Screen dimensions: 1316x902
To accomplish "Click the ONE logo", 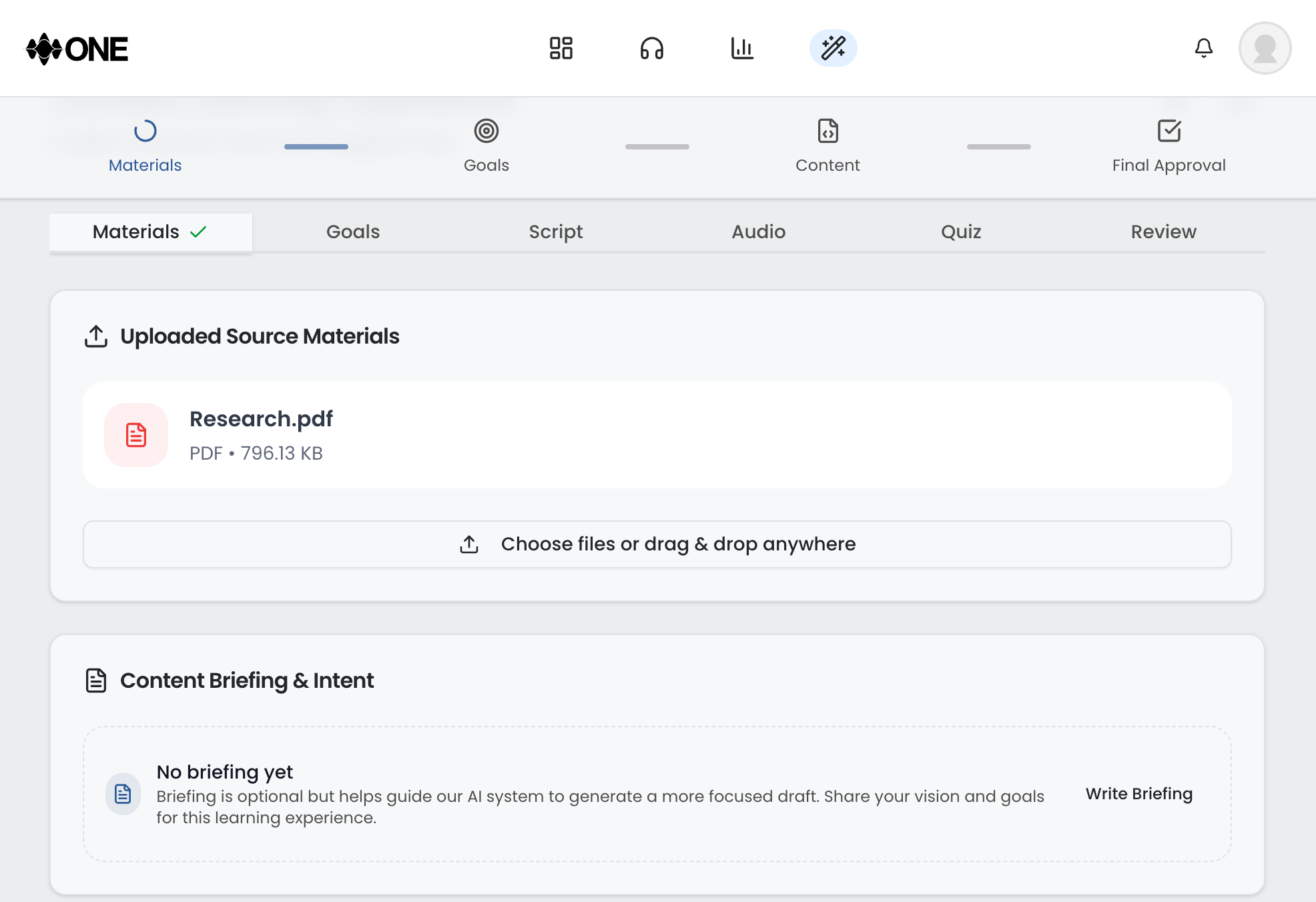I will [77, 48].
